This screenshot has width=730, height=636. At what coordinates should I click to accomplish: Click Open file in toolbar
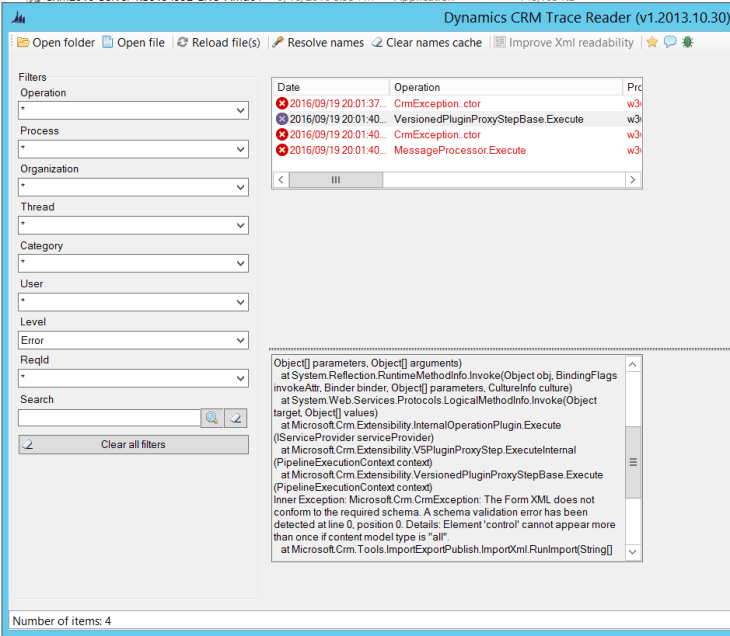[x=133, y=42]
